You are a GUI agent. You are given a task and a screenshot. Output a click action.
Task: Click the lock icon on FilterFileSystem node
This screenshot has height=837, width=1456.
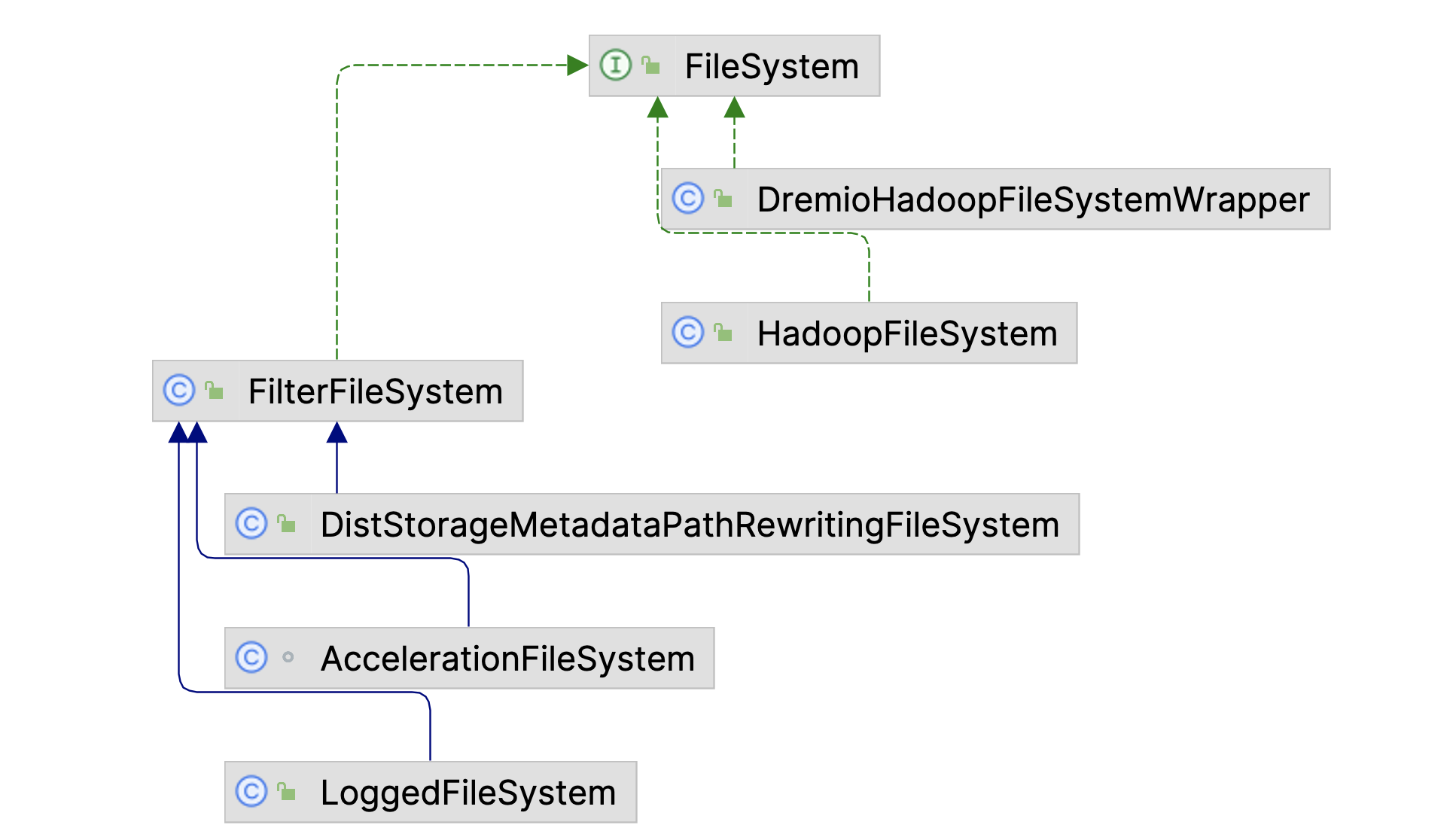tap(214, 391)
